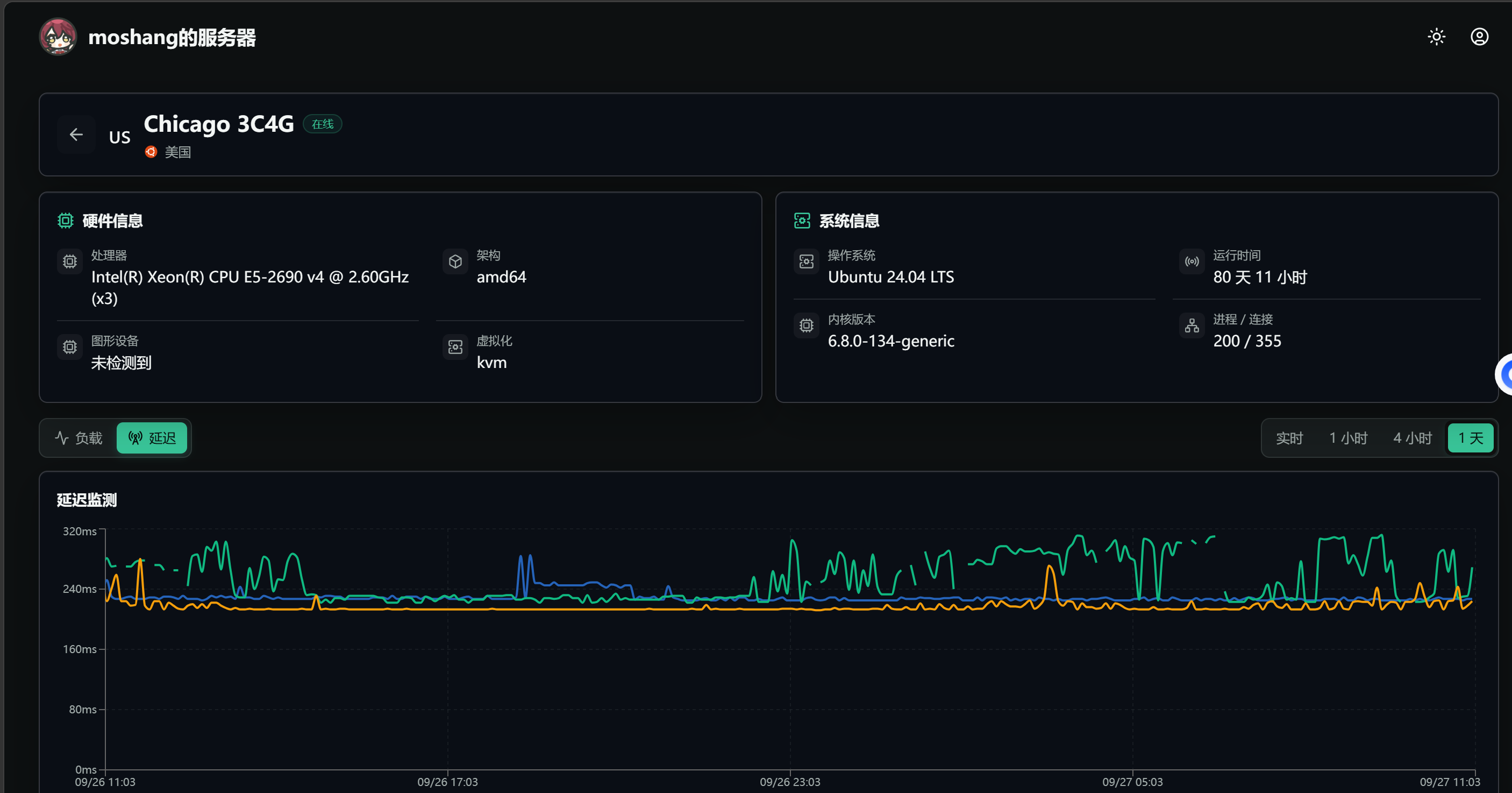Select the 延迟 tab
This screenshot has width=1512, height=793.
point(152,438)
